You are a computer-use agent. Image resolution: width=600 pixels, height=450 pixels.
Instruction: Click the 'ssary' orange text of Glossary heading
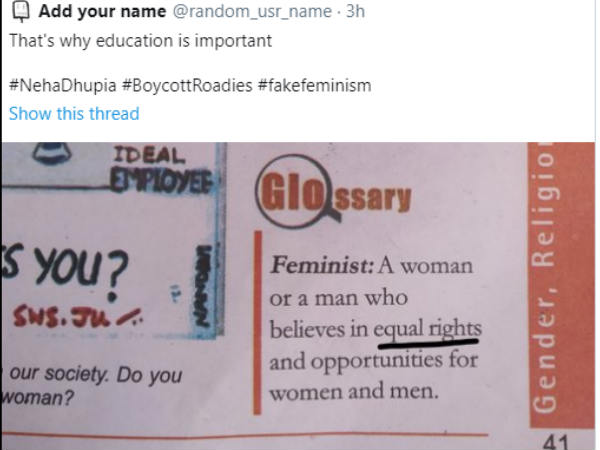(x=372, y=197)
